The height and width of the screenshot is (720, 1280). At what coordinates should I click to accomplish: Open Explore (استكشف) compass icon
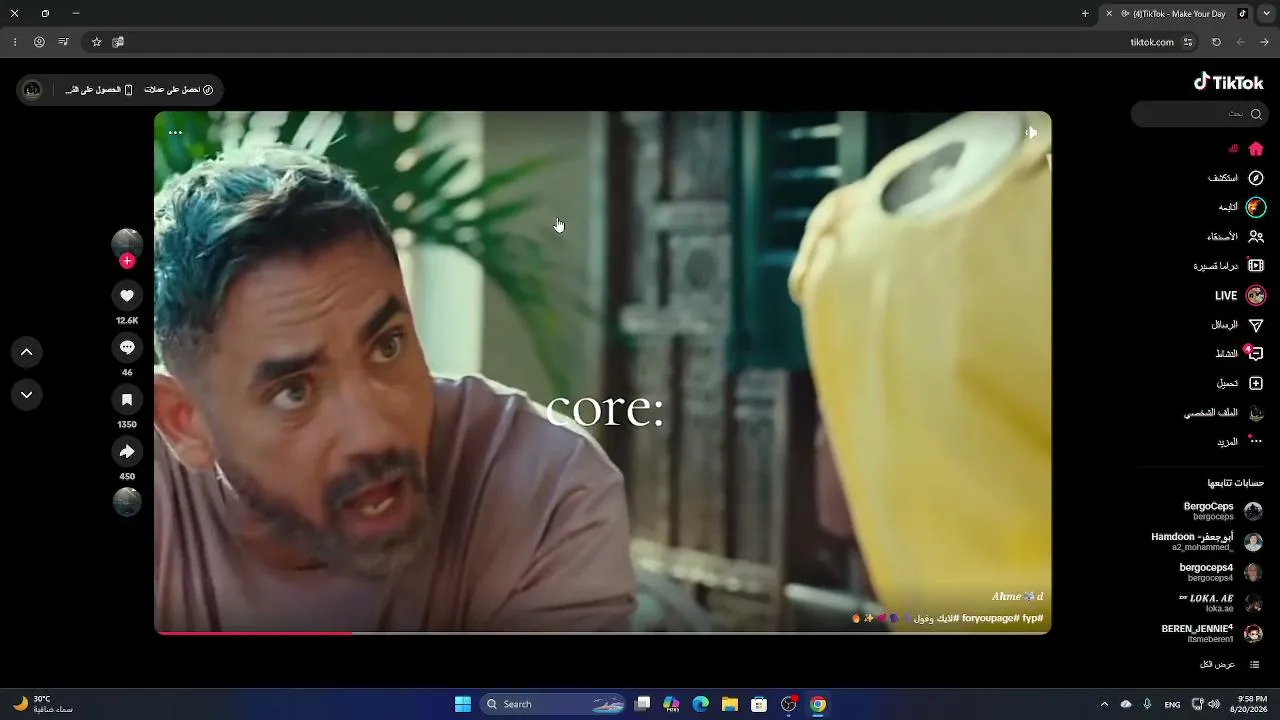click(1256, 178)
